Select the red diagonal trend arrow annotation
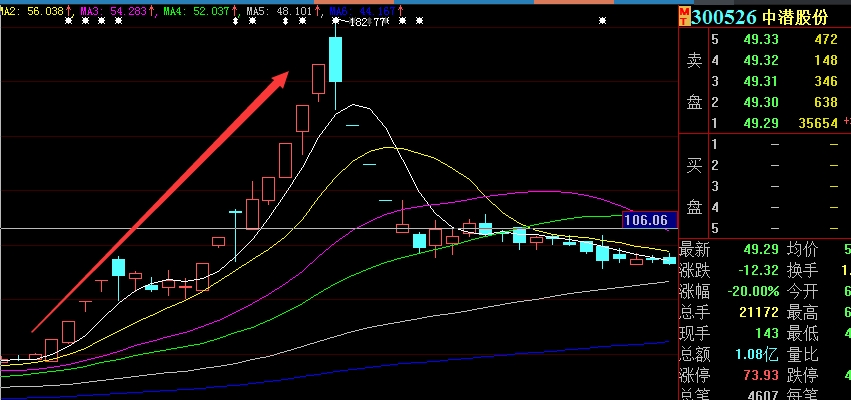The width and height of the screenshot is (851, 400). (160, 202)
